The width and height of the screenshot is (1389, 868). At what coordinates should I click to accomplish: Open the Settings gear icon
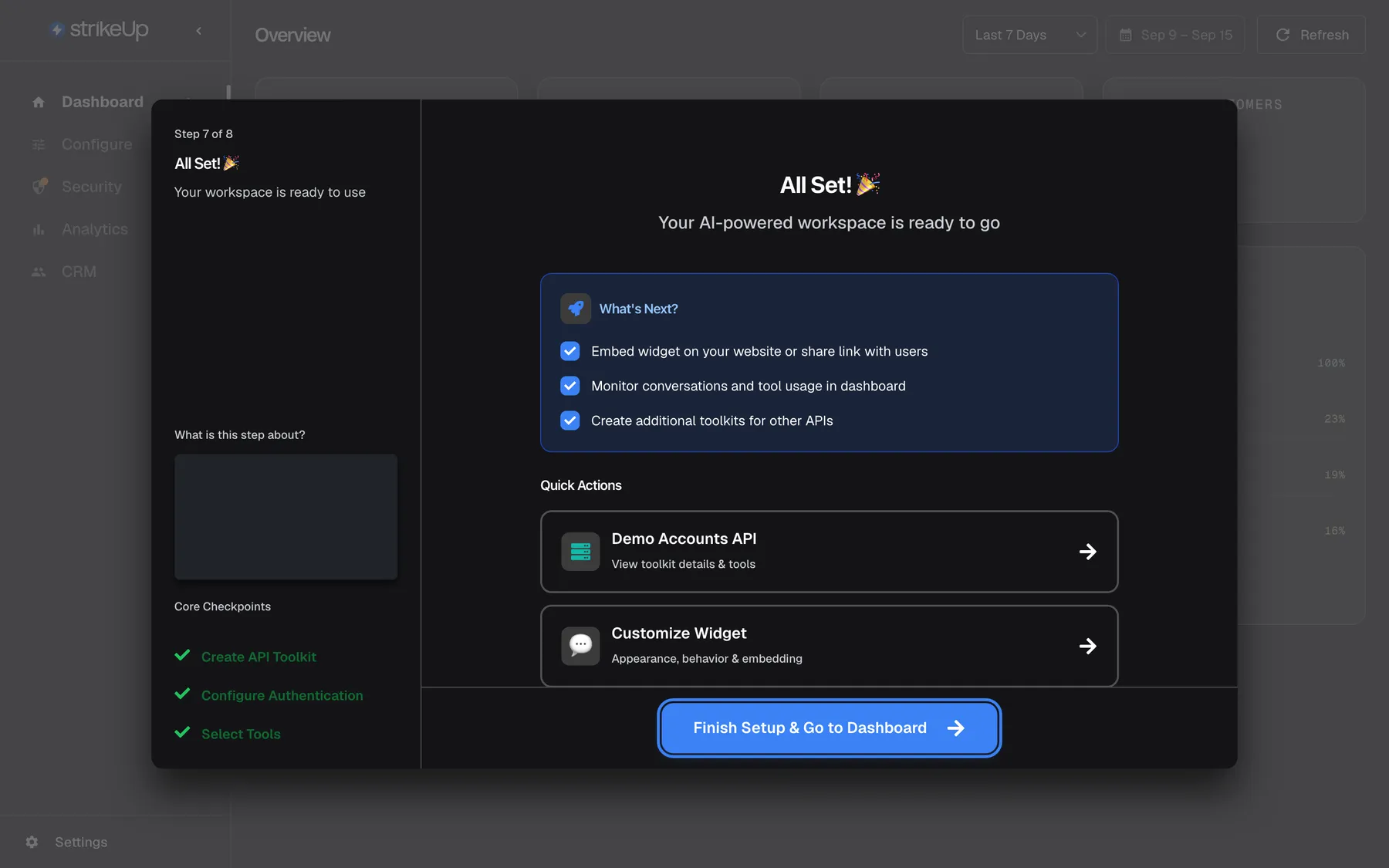[x=32, y=842]
